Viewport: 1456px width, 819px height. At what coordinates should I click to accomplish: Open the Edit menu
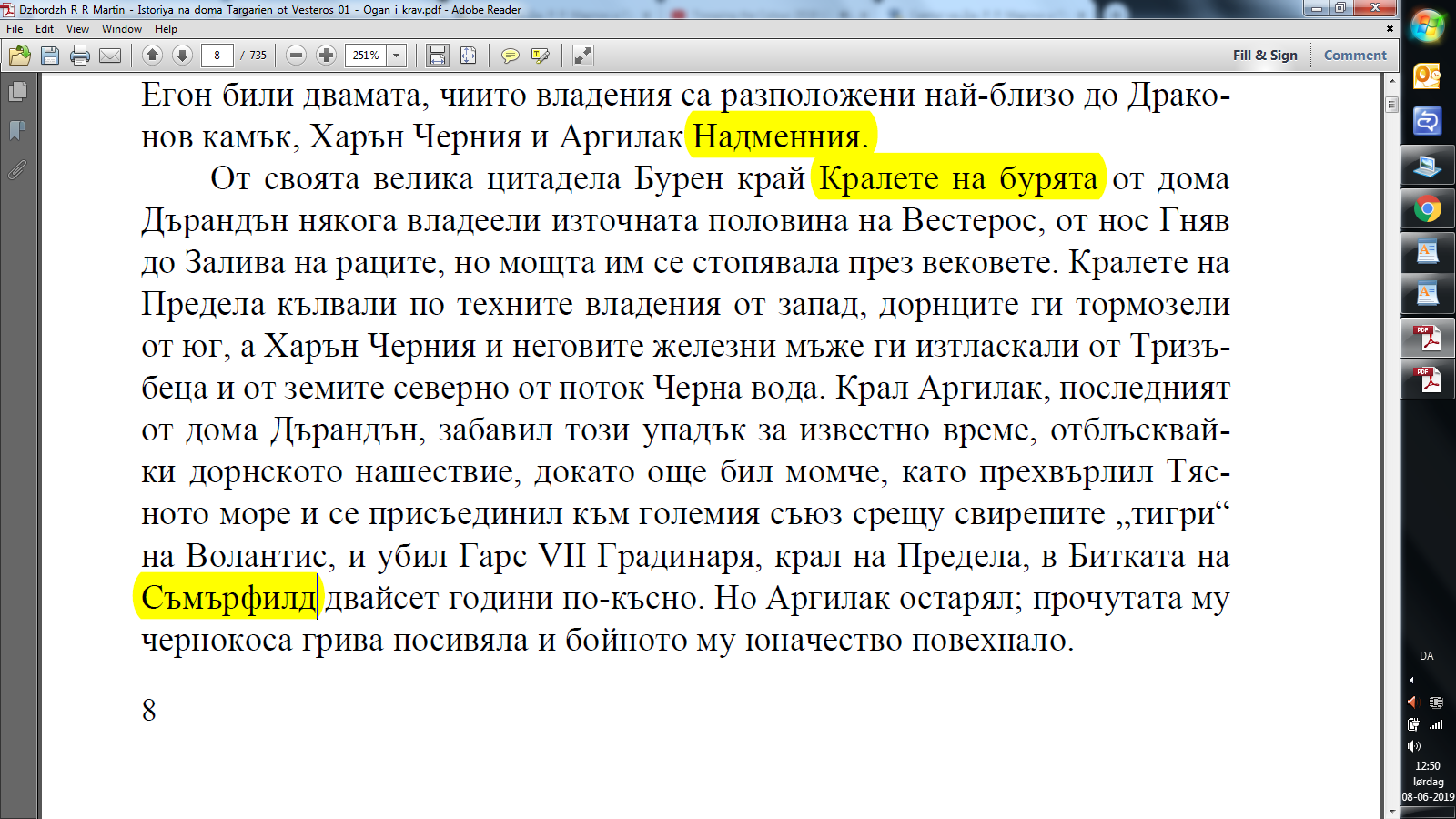click(x=45, y=29)
